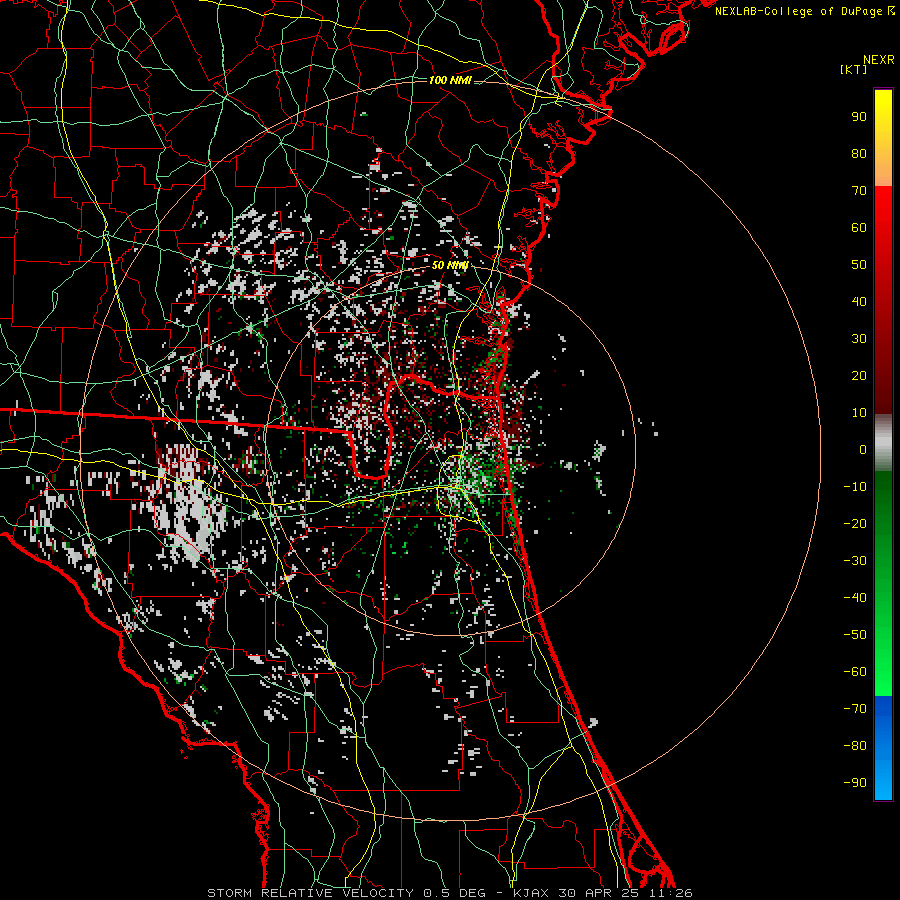Click the positive 40 knot scale value
900x900 pixels.
tap(859, 302)
